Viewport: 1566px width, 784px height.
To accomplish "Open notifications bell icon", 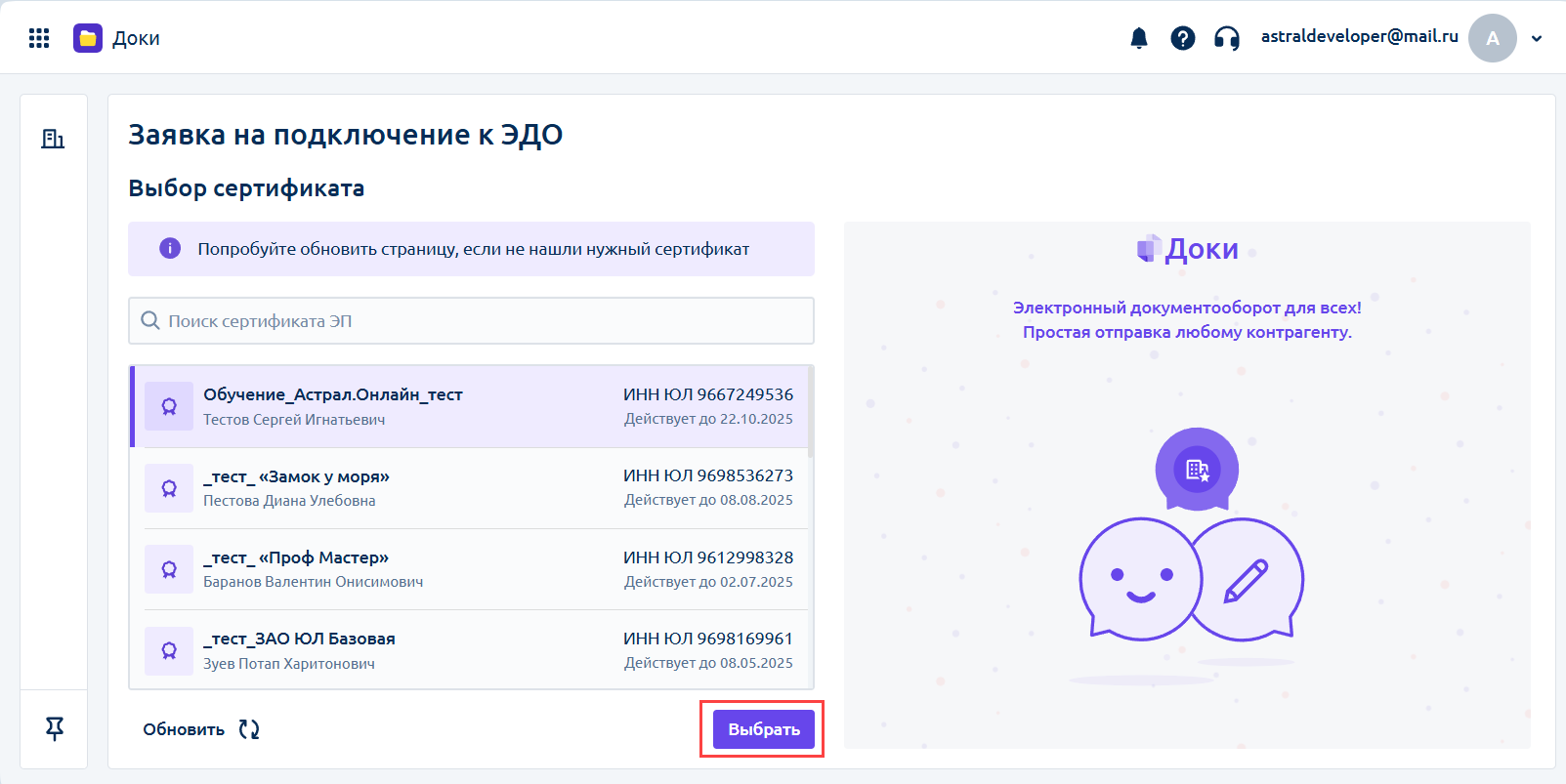I will (1139, 38).
